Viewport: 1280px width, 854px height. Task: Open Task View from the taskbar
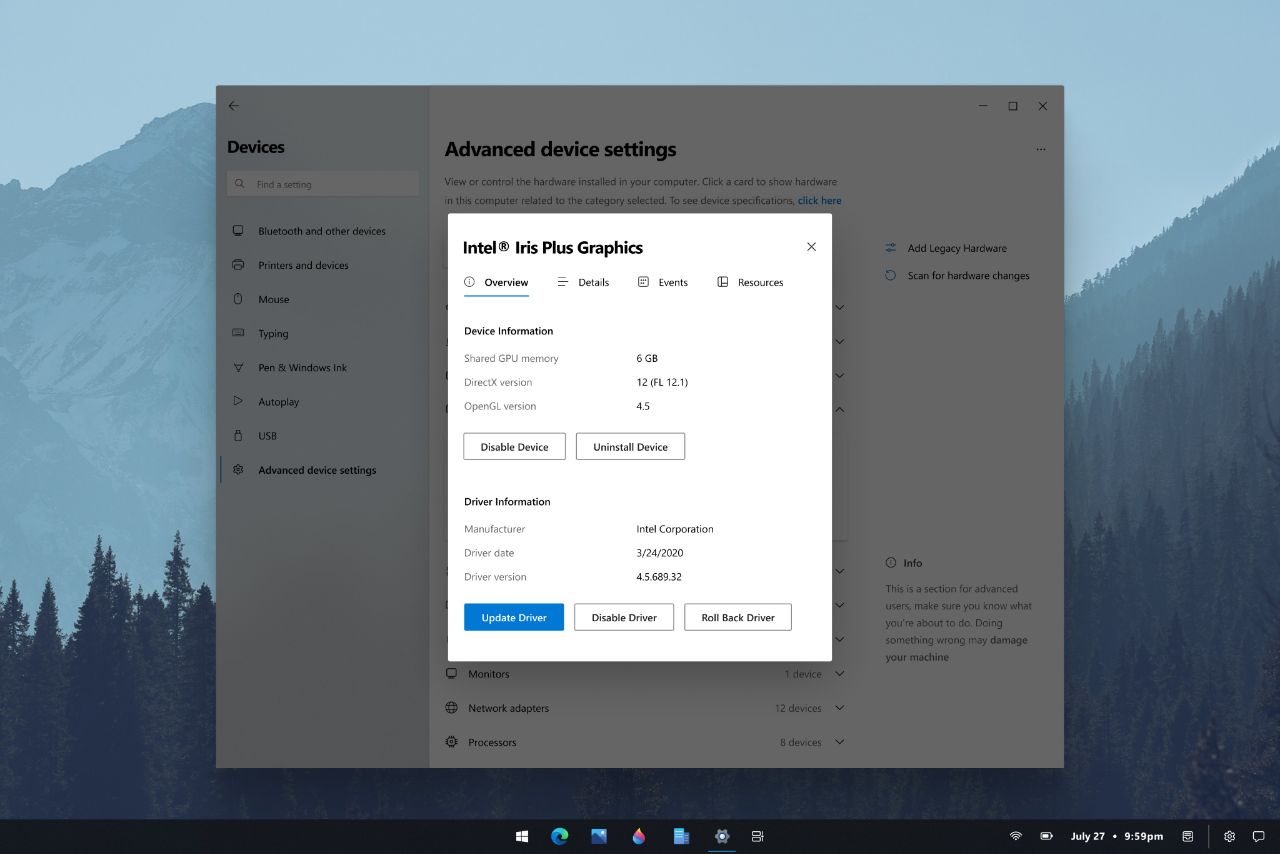(x=758, y=836)
